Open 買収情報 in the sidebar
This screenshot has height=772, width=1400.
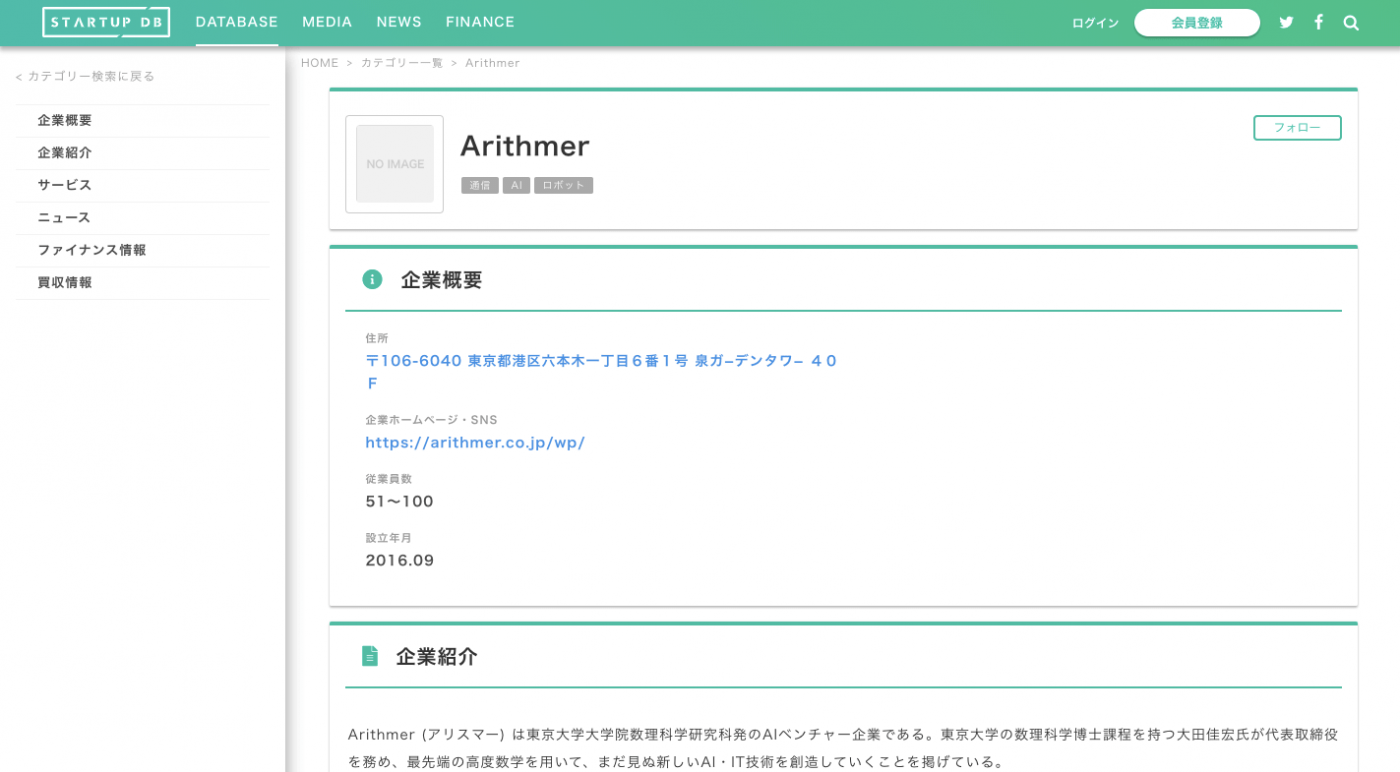(x=143, y=283)
